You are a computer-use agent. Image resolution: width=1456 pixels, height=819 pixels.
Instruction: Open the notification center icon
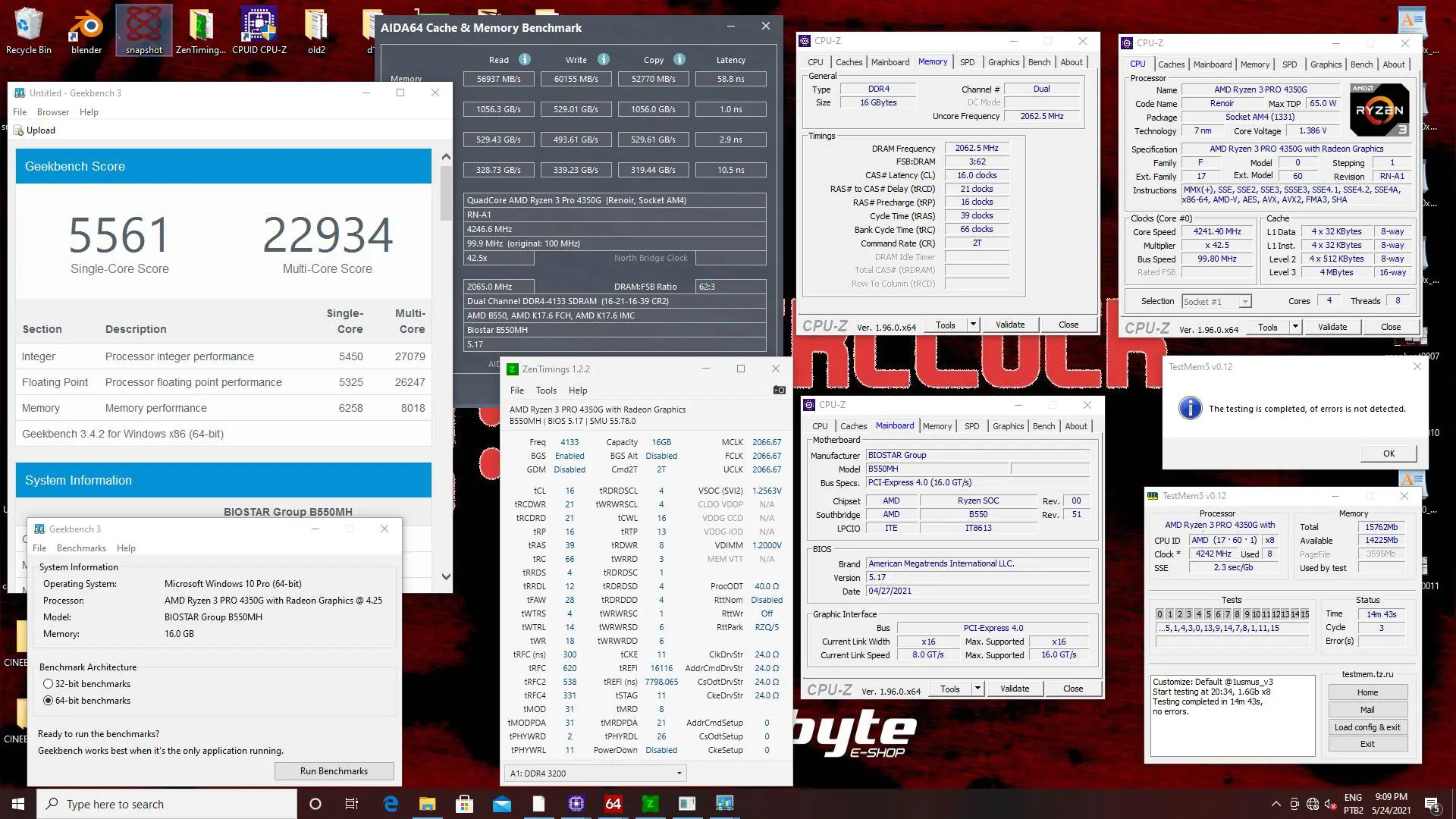[x=1432, y=804]
